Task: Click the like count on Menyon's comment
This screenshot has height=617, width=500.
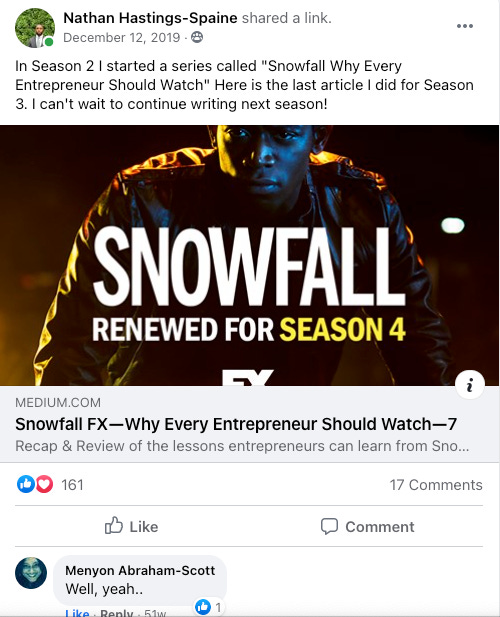Action: coord(209,607)
